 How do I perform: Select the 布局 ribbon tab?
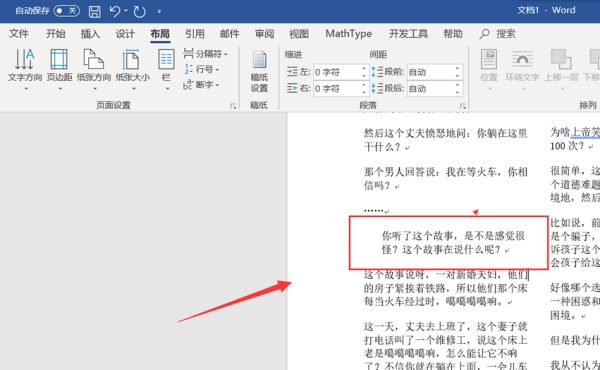160,34
